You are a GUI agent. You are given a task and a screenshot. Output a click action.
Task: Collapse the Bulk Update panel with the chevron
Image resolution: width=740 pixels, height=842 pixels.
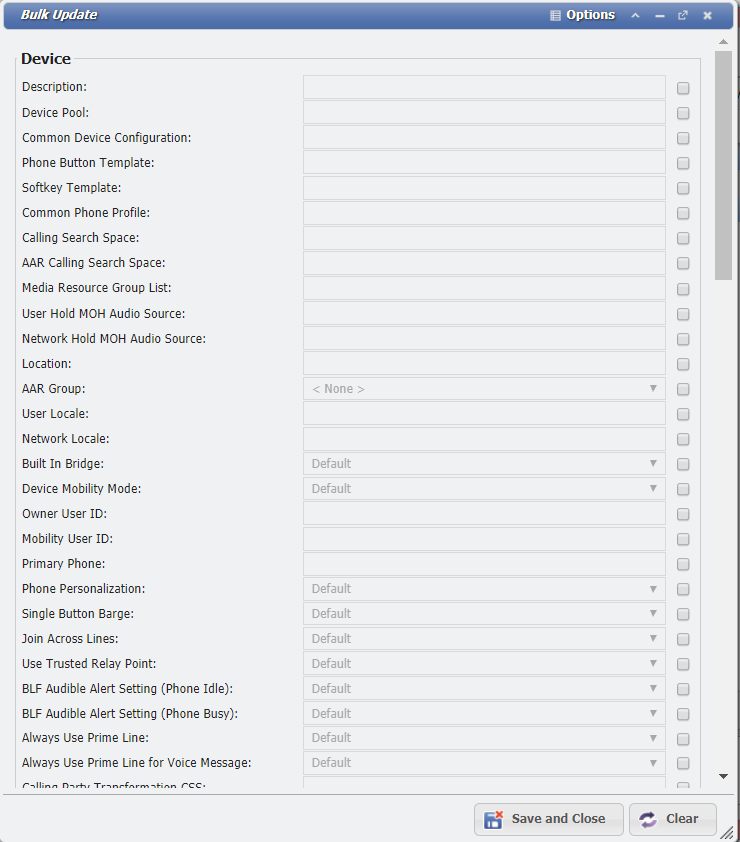[635, 15]
